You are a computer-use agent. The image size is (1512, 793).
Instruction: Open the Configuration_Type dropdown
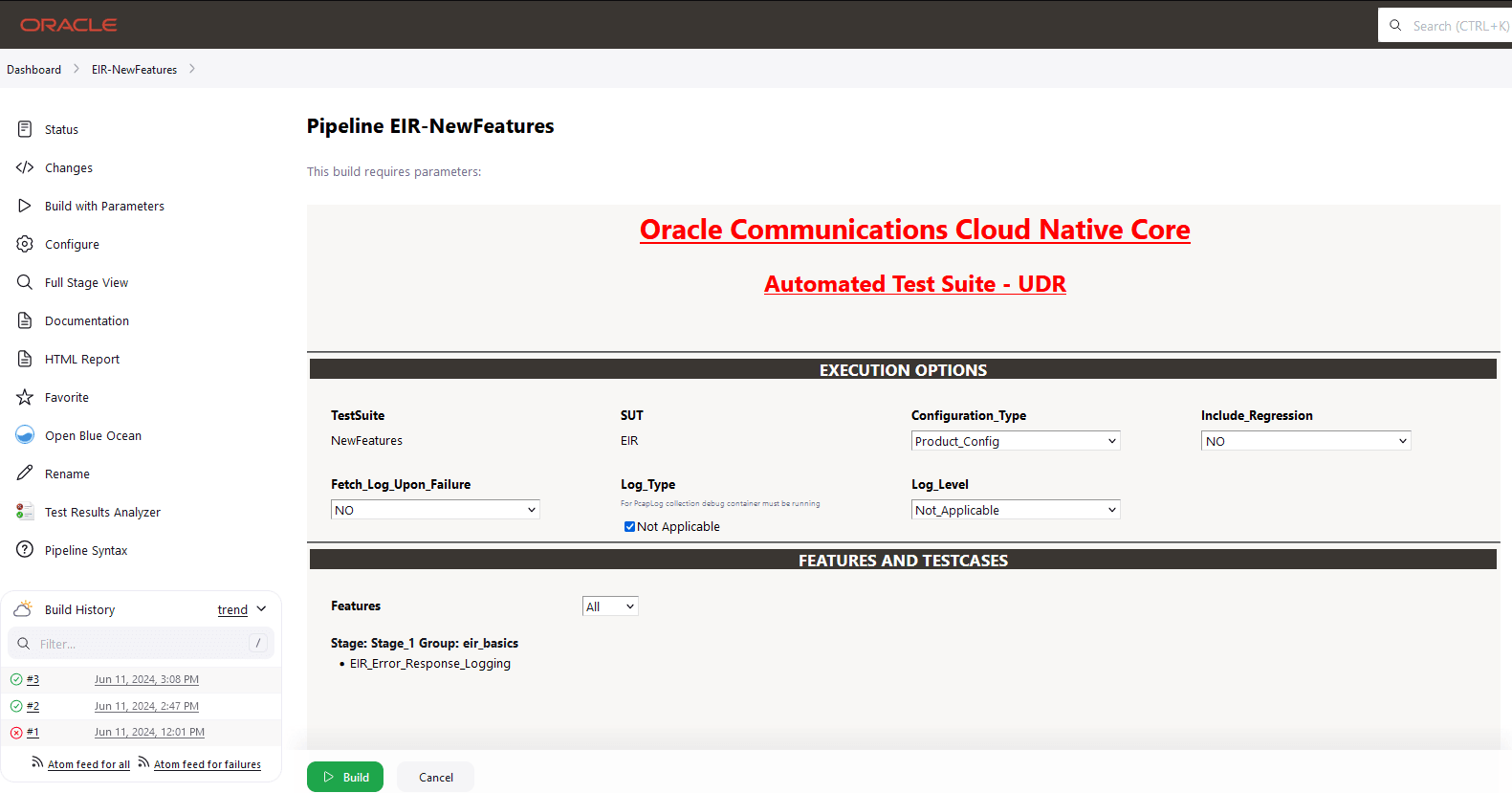pyautogui.click(x=1016, y=441)
